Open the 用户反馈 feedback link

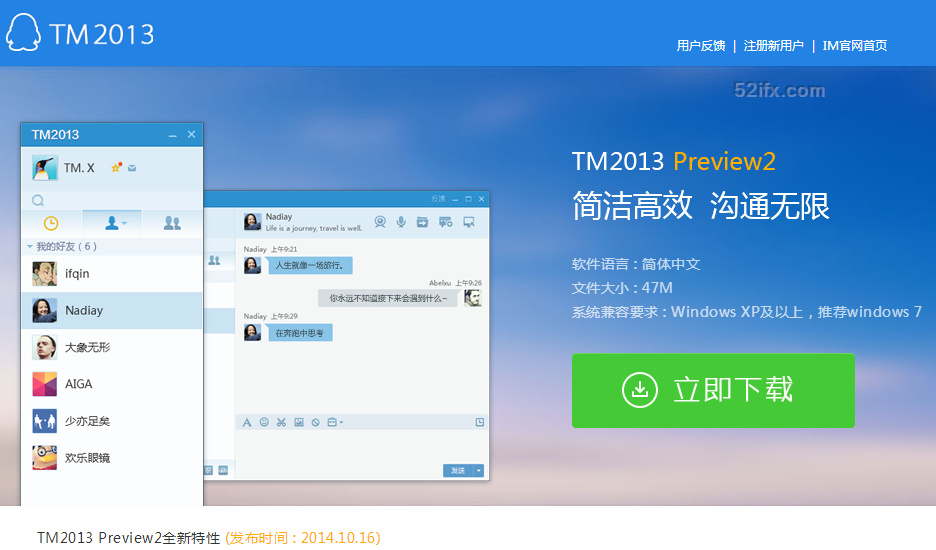pos(701,45)
